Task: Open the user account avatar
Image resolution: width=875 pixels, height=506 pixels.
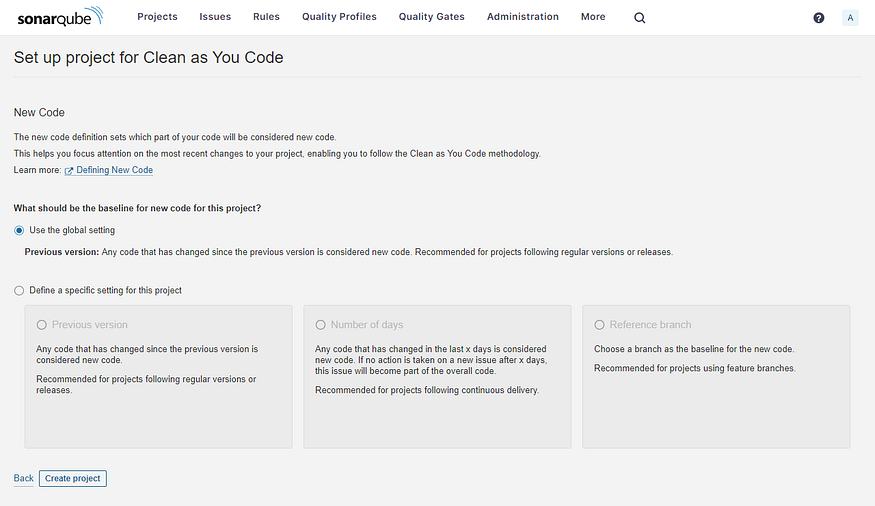Action: pyautogui.click(x=850, y=18)
